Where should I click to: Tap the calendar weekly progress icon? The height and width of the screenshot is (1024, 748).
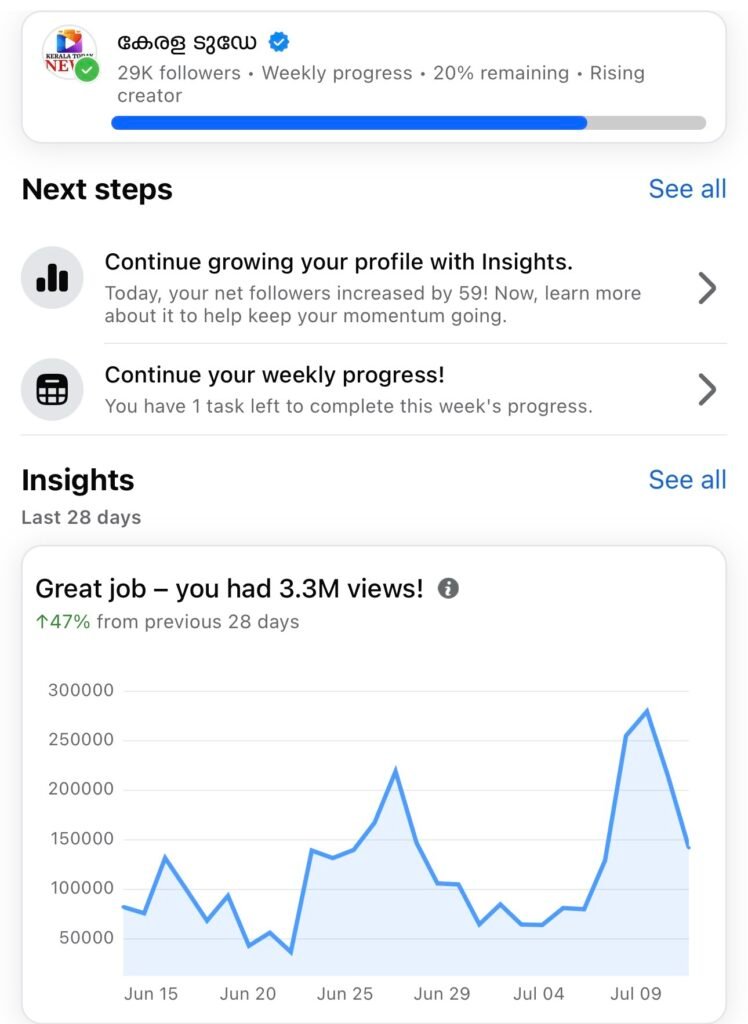tap(52, 389)
